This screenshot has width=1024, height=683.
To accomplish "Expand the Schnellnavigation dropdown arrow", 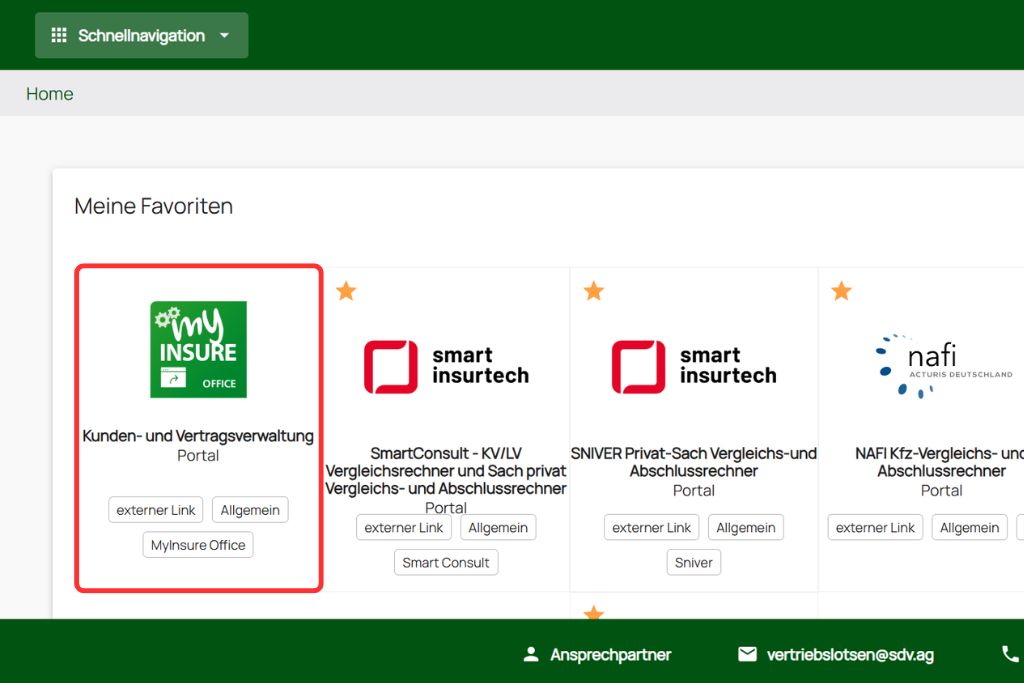I will pyautogui.click(x=224, y=36).
